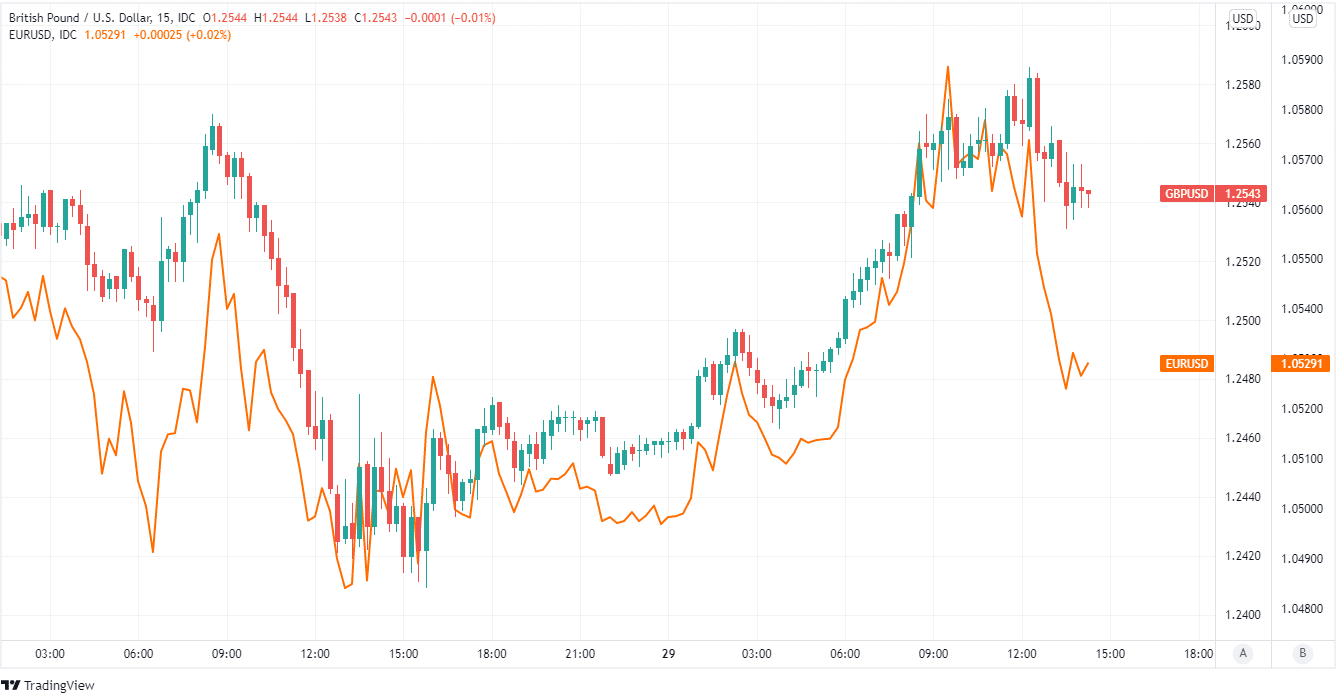
Task: Toggle the A auto-scale button
Action: 1243,654
